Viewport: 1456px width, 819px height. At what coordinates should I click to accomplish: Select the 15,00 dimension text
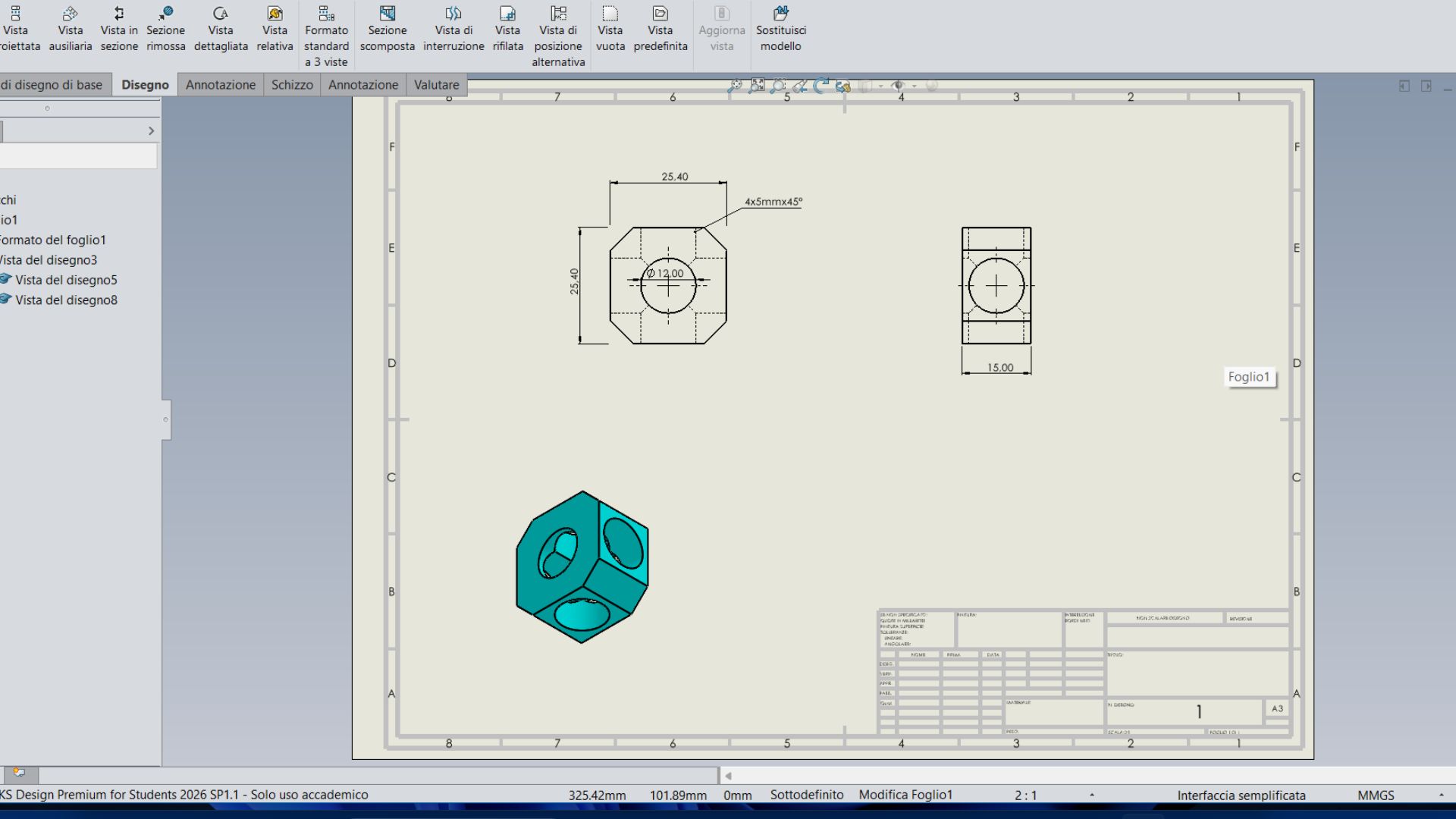tap(999, 368)
